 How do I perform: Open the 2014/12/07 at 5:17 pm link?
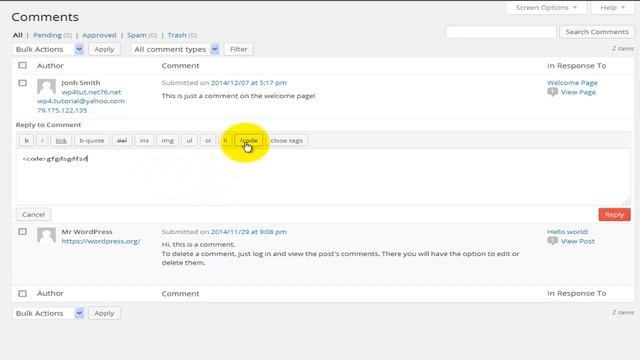coord(249,83)
